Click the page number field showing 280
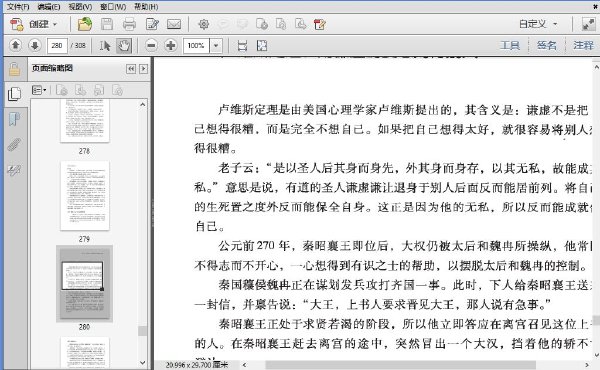The width and height of the screenshot is (600, 370). pos(57,46)
